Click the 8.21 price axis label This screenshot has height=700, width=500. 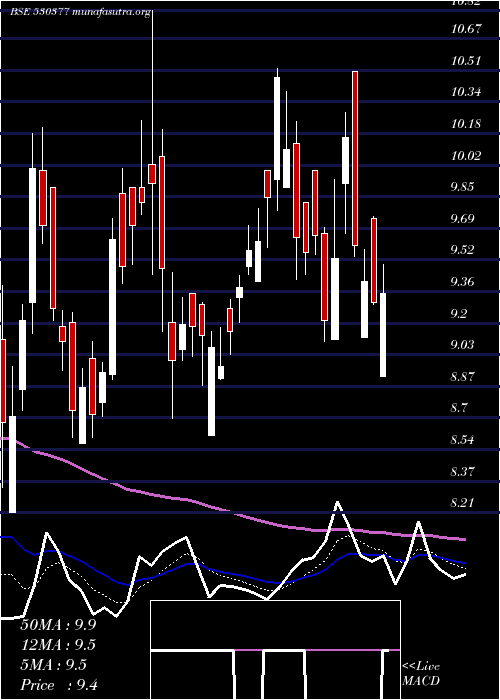point(463,504)
